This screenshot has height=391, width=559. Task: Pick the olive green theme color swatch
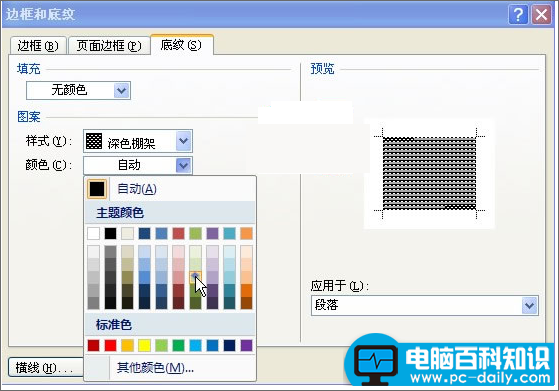click(x=195, y=233)
